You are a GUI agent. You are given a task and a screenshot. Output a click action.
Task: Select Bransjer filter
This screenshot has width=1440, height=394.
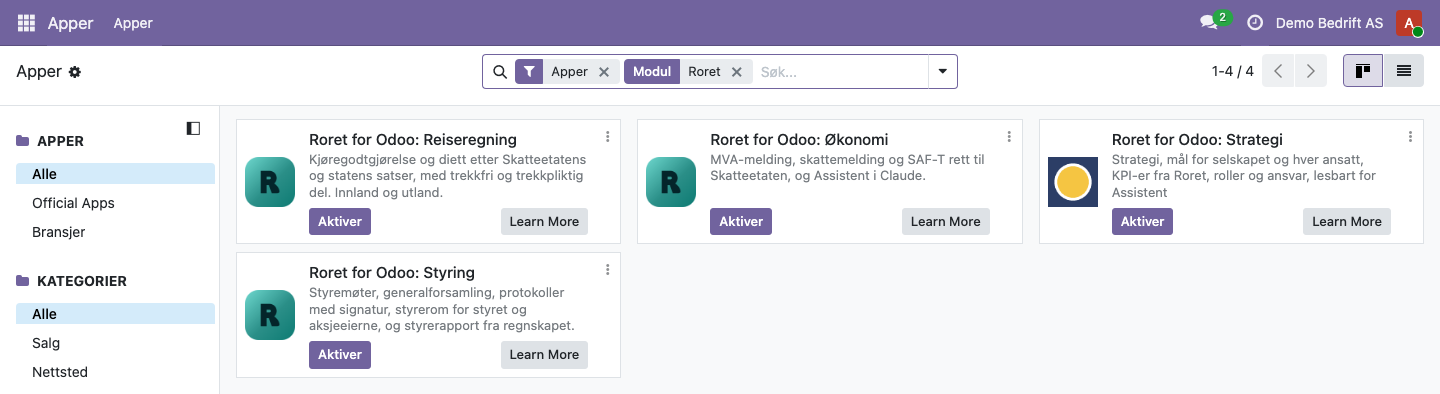pyautogui.click(x=115, y=232)
